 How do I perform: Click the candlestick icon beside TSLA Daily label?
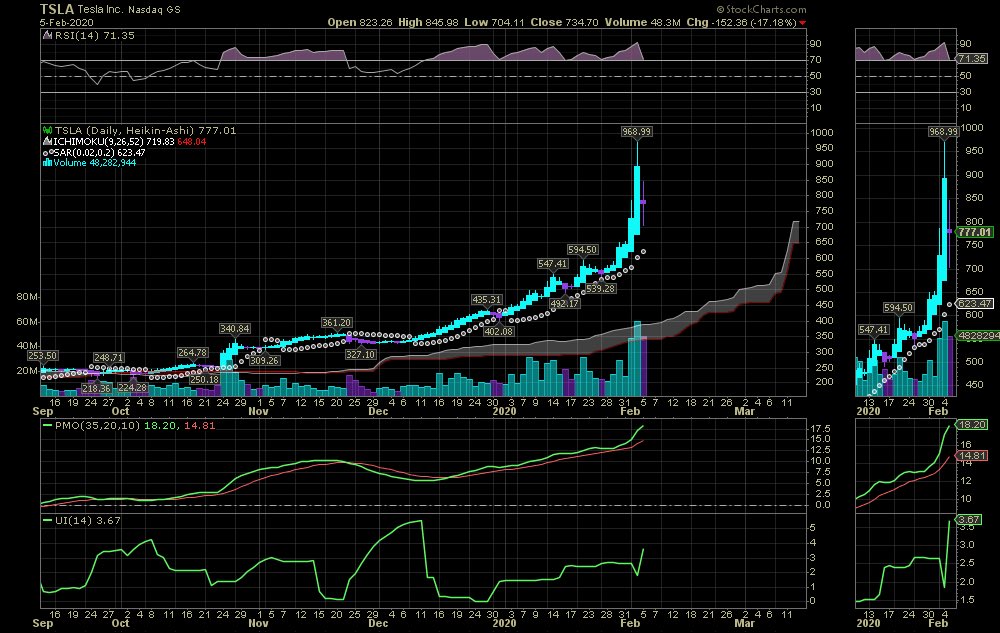(47, 131)
